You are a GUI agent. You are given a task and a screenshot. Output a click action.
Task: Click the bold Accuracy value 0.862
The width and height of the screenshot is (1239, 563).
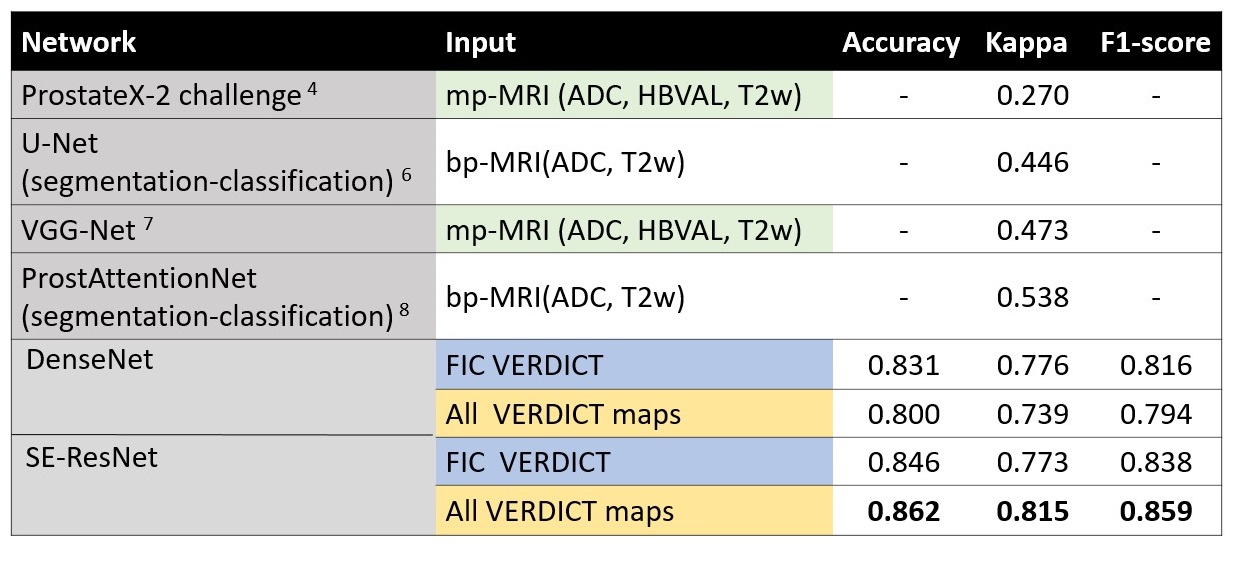pos(903,512)
